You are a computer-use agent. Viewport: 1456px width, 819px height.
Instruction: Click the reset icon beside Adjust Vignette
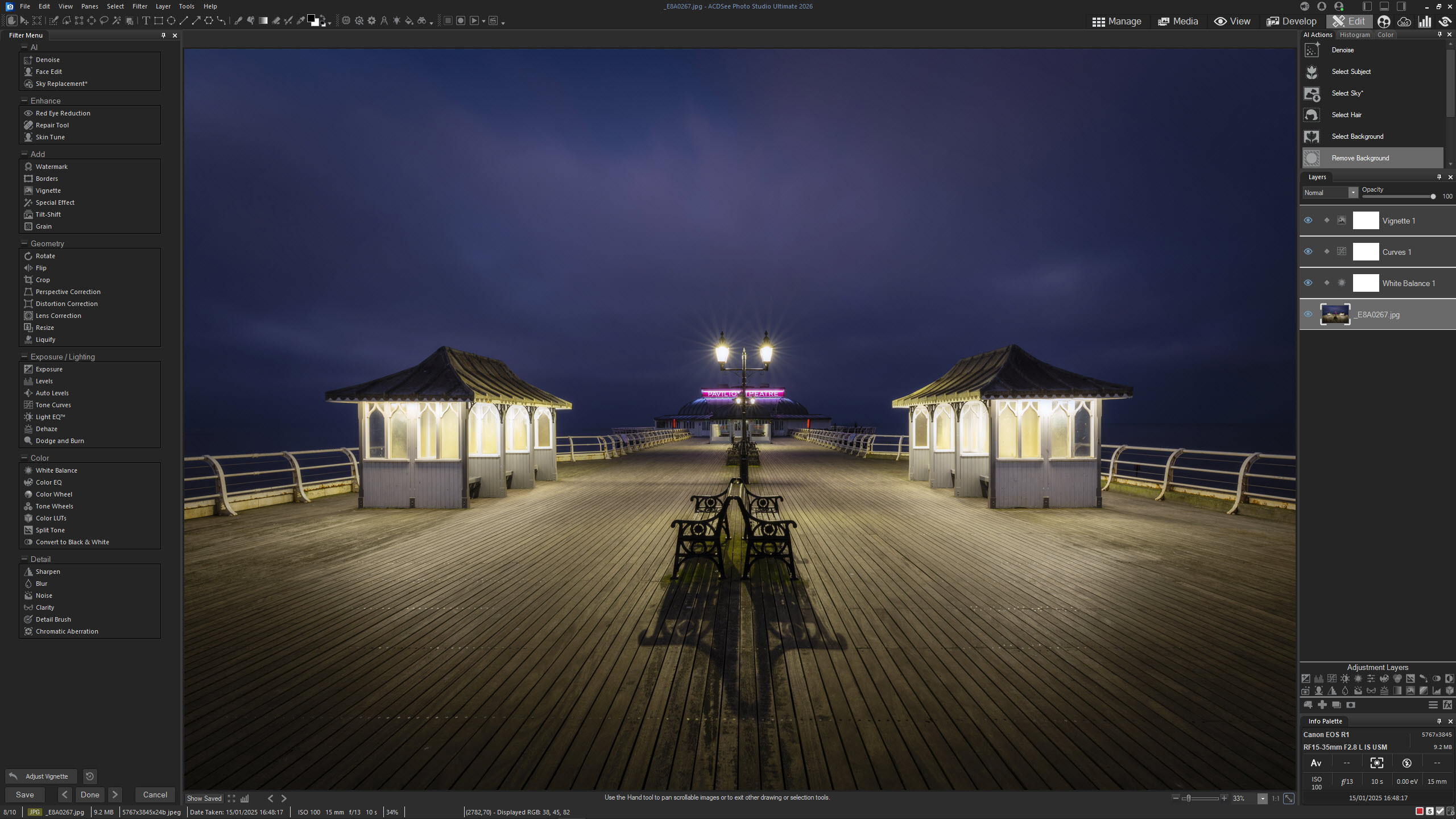(90, 776)
